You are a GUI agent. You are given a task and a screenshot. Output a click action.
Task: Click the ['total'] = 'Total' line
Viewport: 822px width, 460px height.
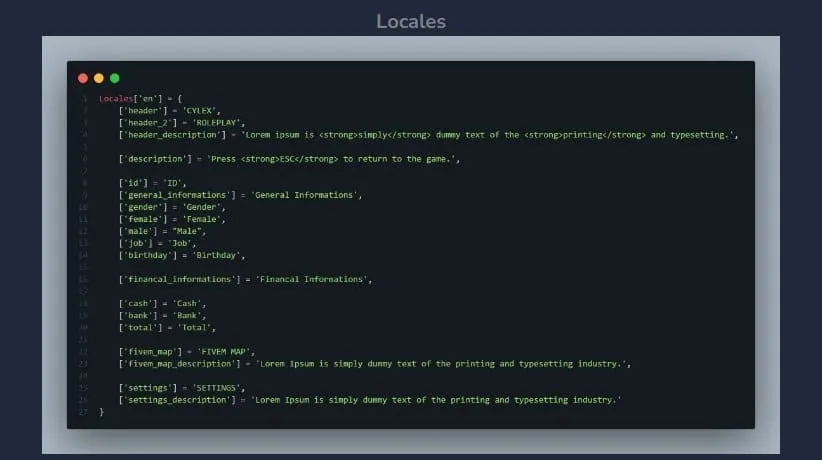pyautogui.click(x=167, y=328)
